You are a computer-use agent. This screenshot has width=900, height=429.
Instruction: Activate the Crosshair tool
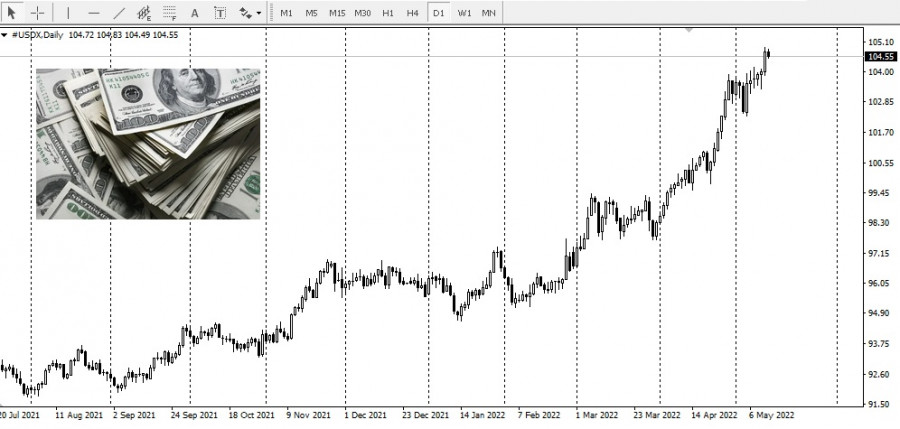(37, 12)
